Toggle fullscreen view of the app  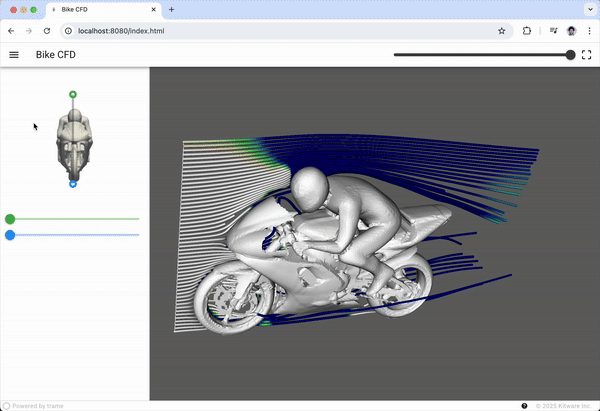pos(587,54)
